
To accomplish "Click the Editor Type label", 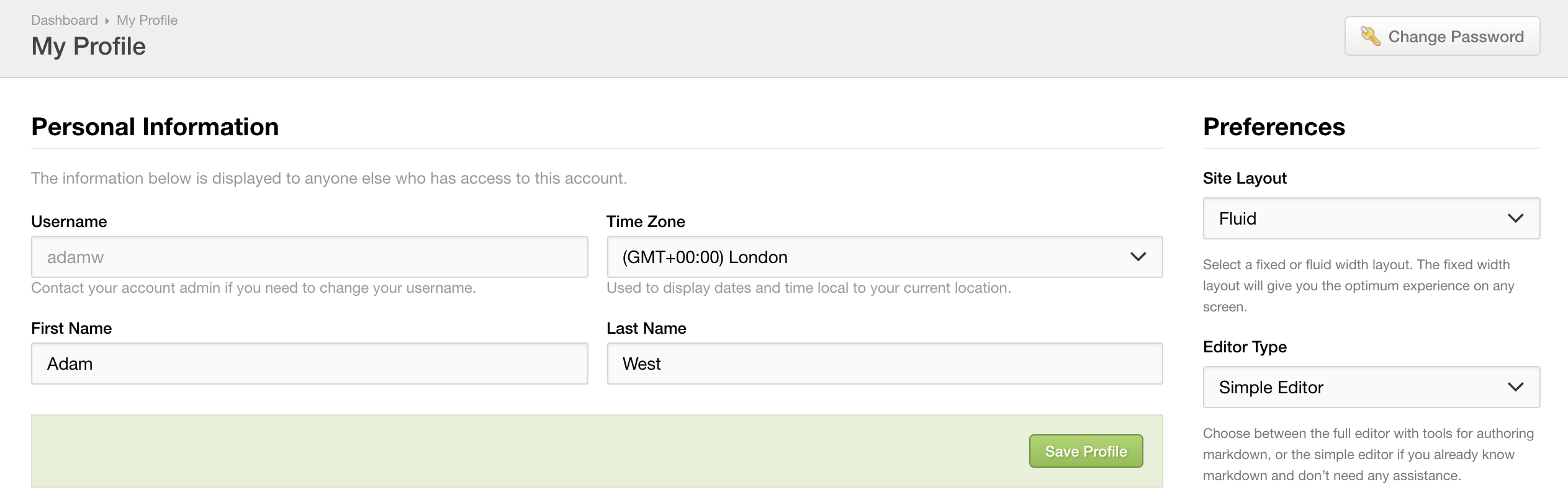I will tap(1245, 346).
